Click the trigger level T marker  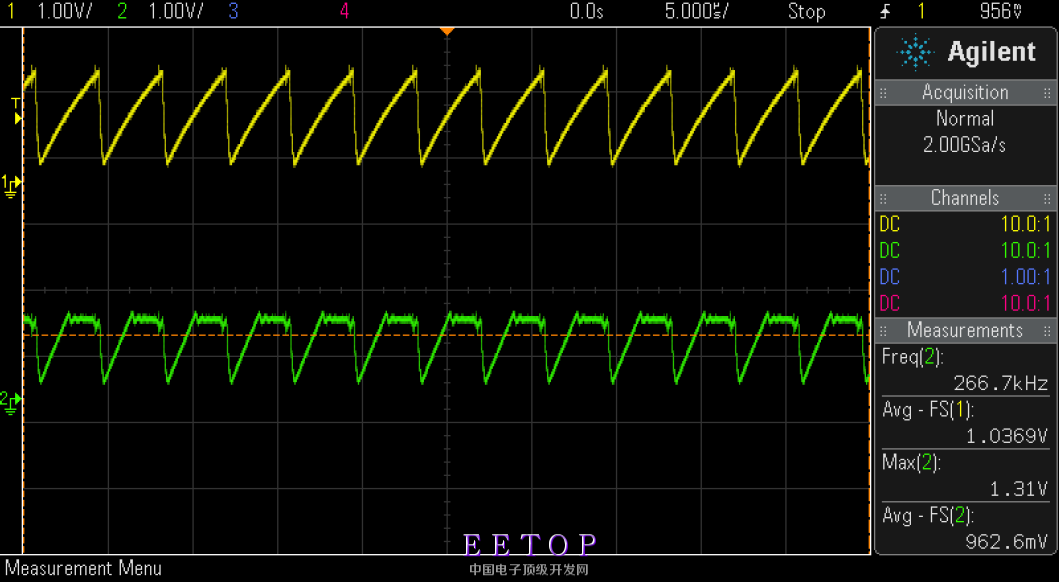[x=16, y=111]
